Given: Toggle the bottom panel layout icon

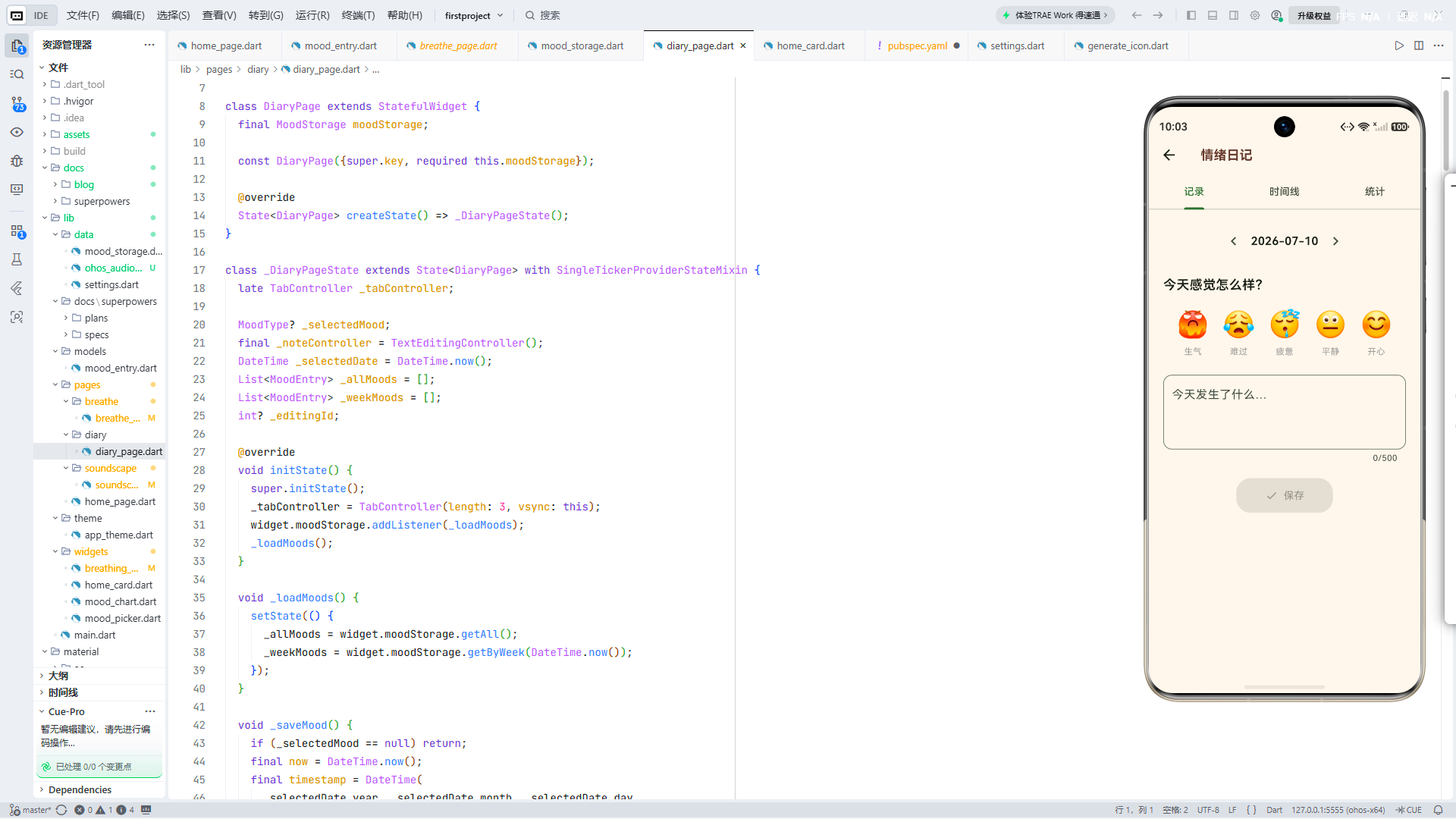Looking at the screenshot, I should (x=1213, y=15).
